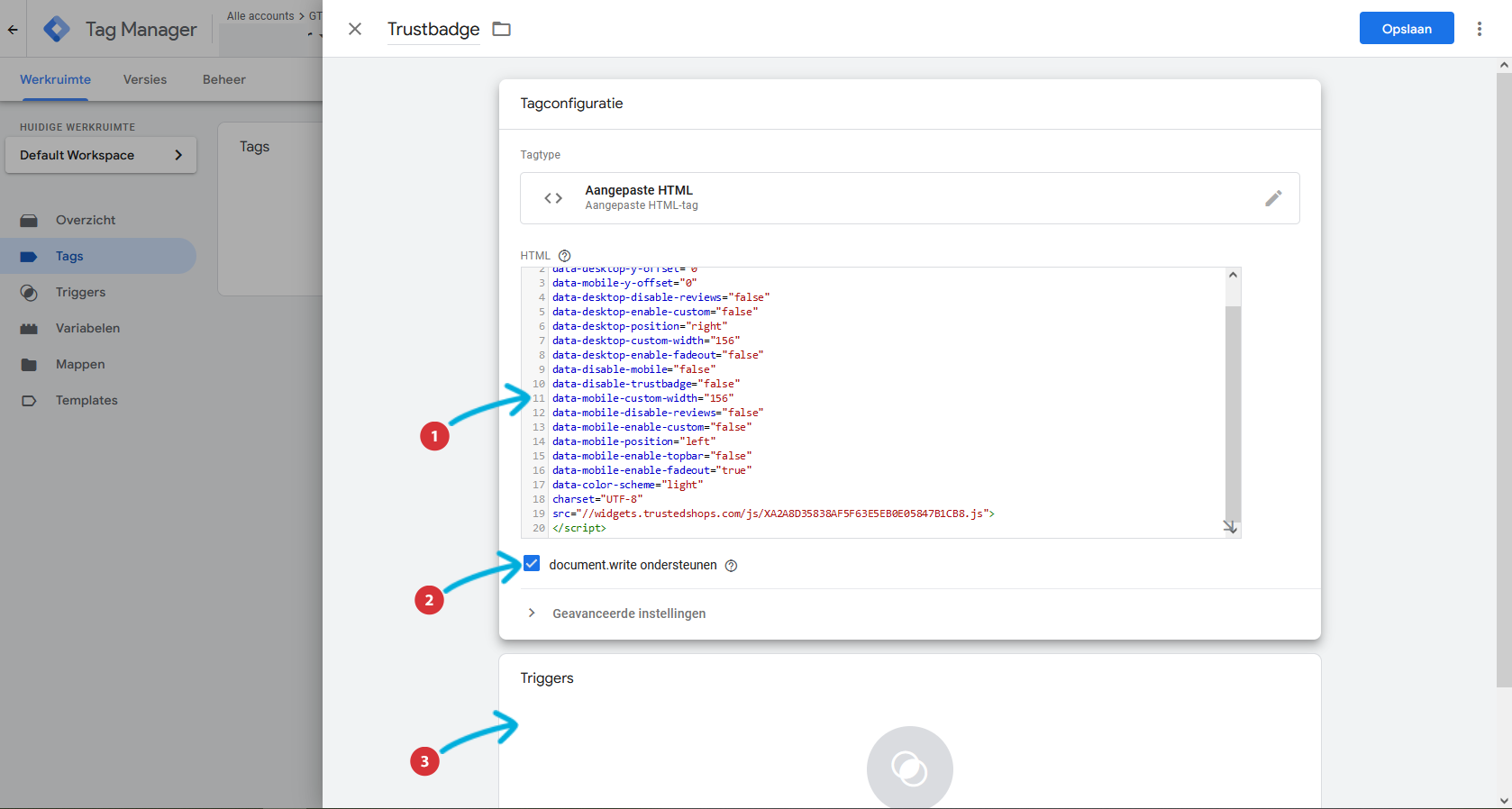Open the Werkruimte tab
1512x809 pixels.
[55, 79]
